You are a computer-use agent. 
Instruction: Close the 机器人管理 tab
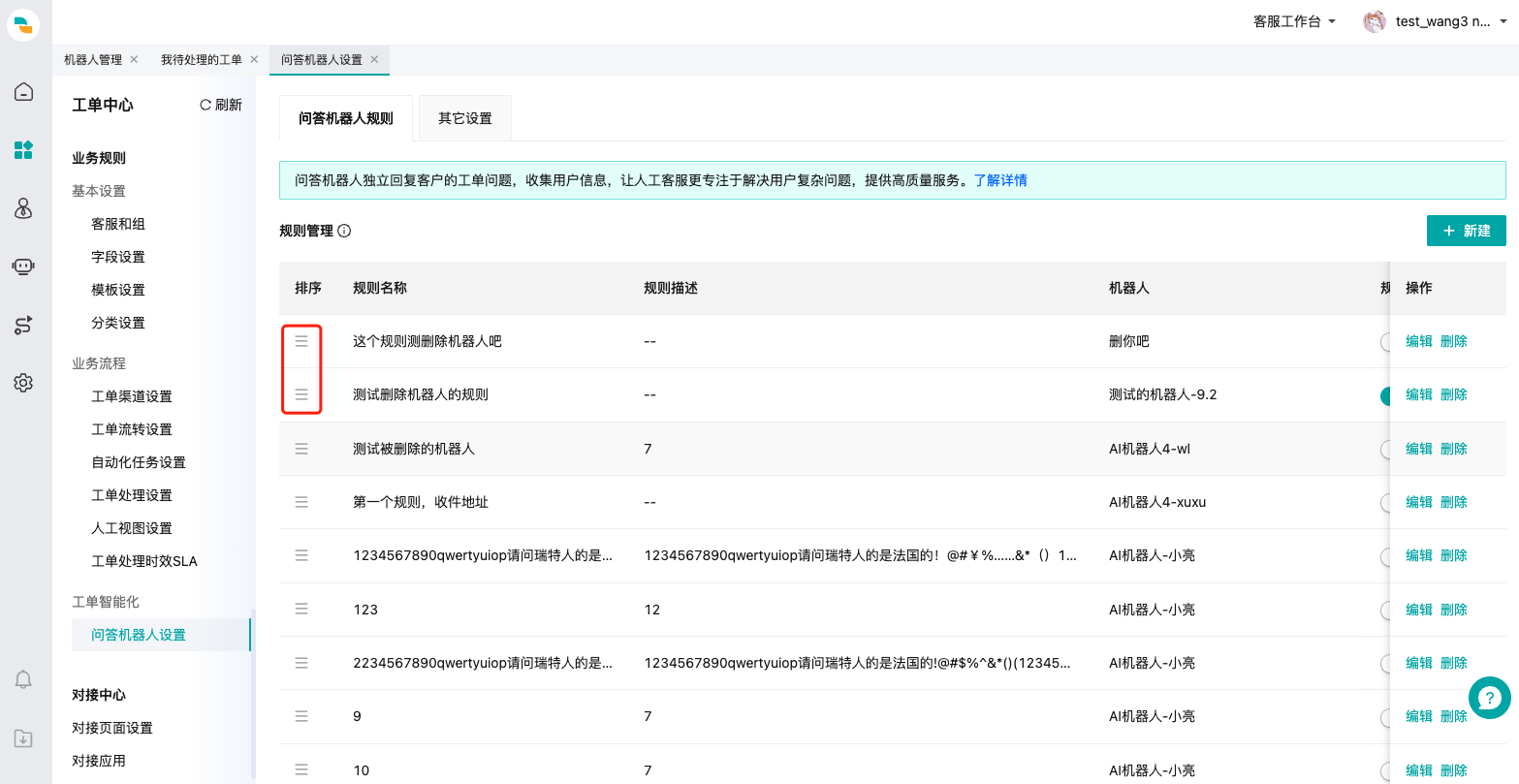click(134, 59)
